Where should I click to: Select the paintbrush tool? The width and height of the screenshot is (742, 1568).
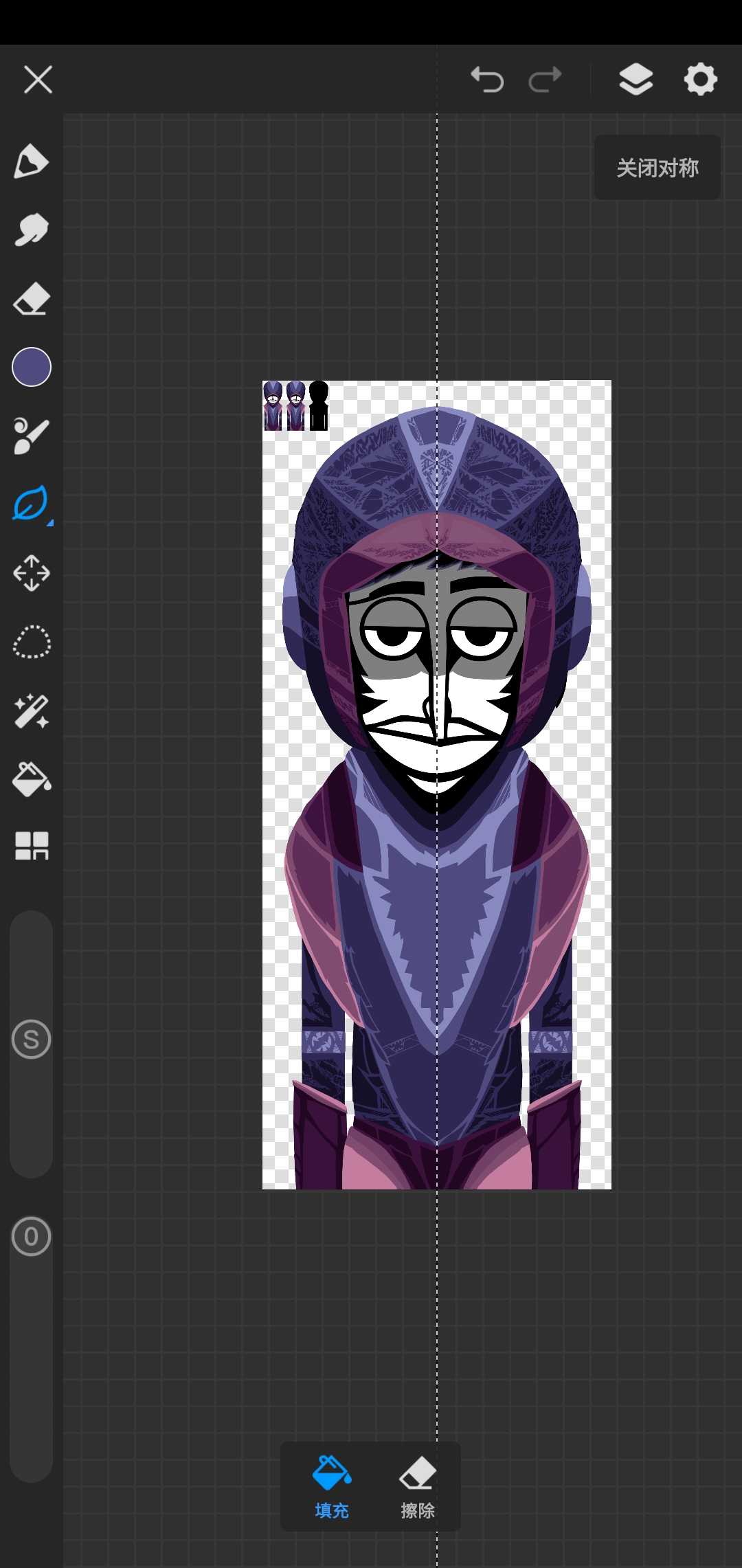pos(32,436)
